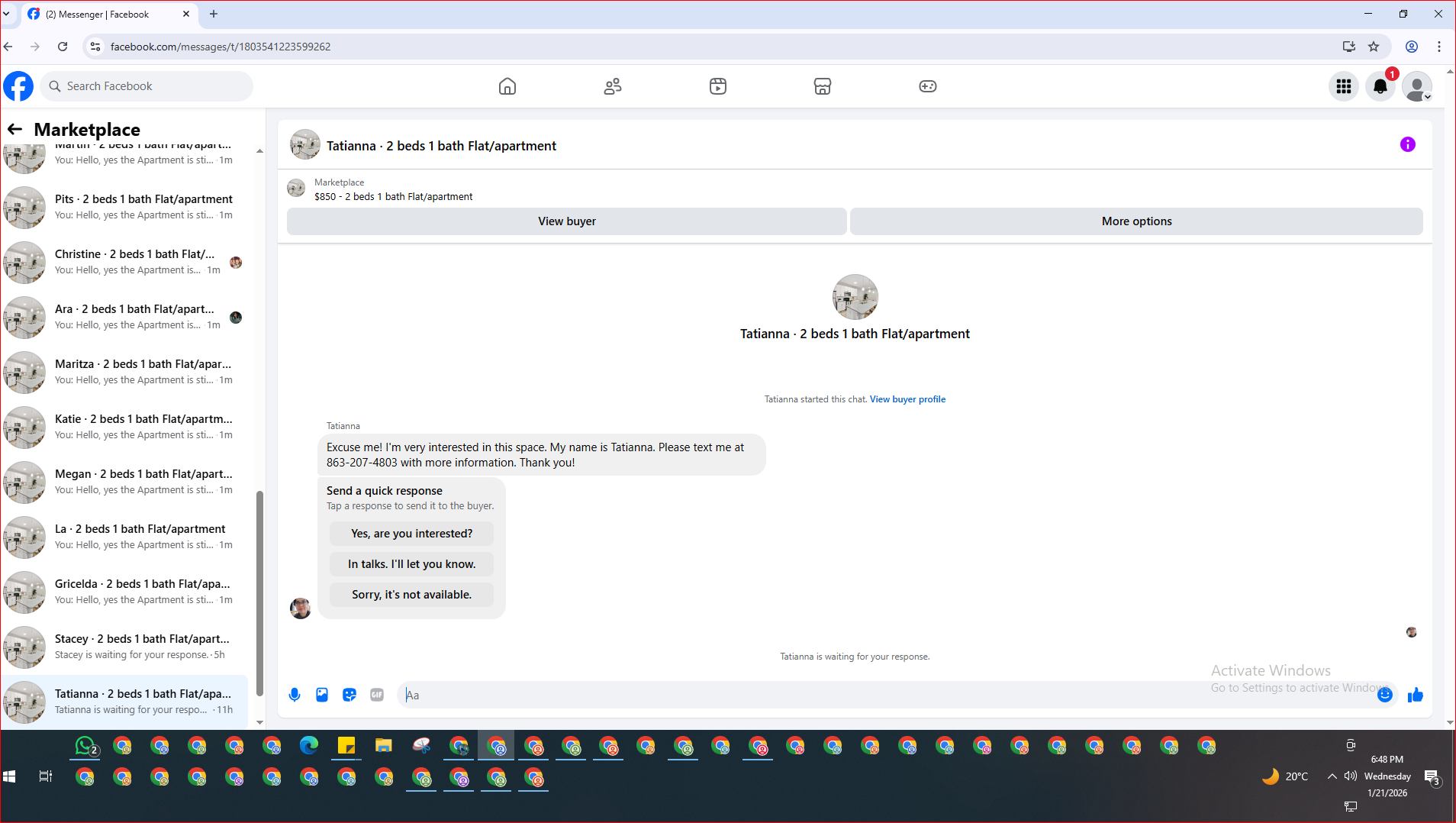Screen dimensions: 1456x823
Task: Open Microsoft Edge from the taskbar
Action: point(309,746)
